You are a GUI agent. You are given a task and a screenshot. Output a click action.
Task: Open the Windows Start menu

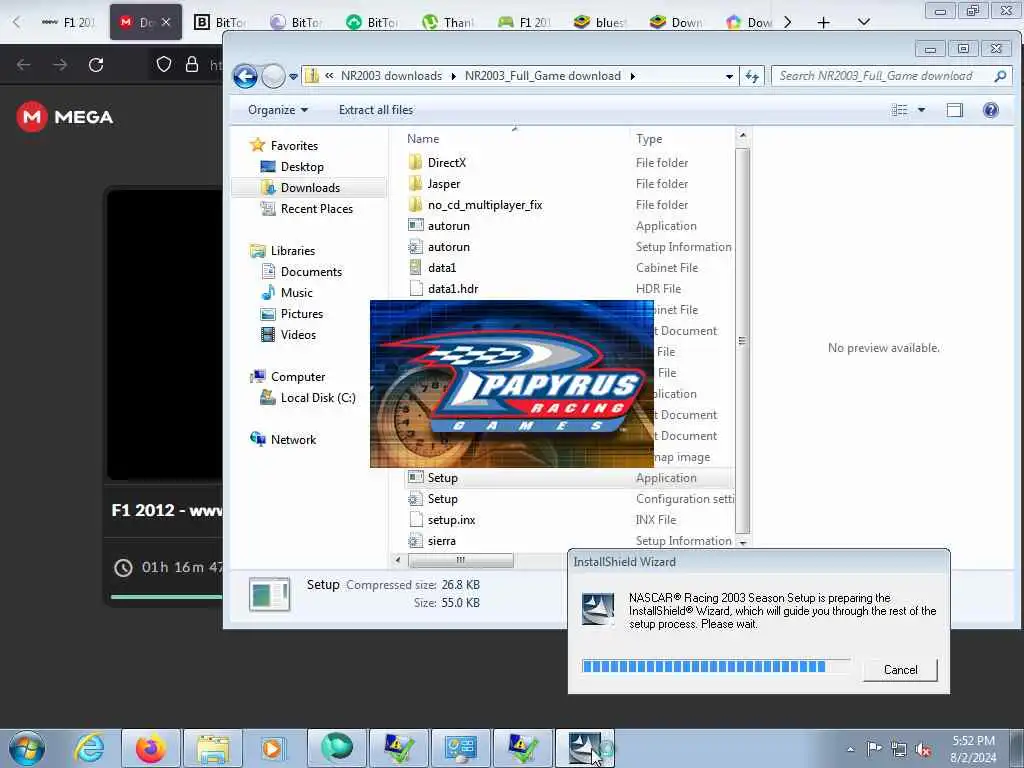click(27, 748)
